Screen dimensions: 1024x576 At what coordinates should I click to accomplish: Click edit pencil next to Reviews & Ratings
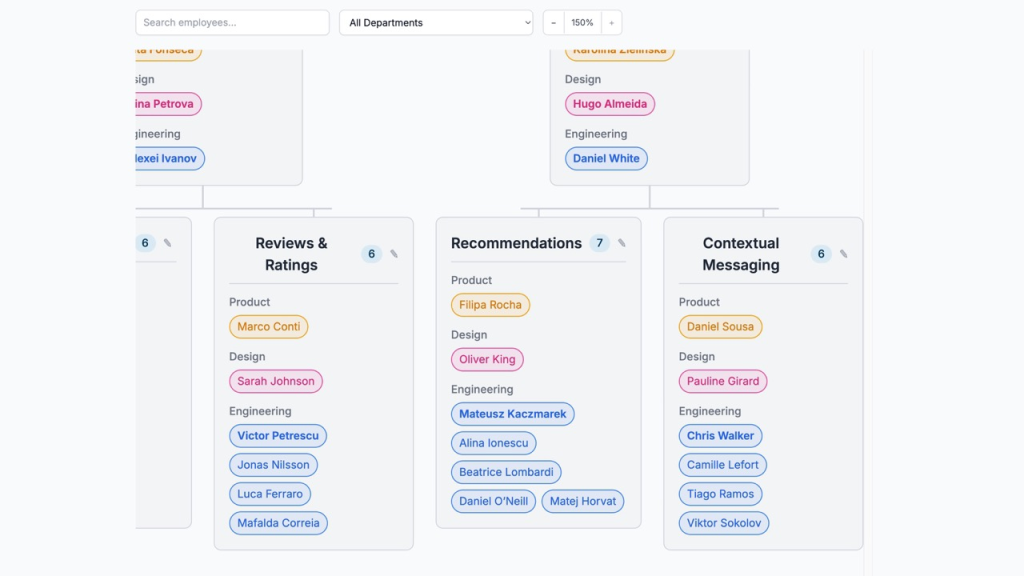[x=394, y=254]
